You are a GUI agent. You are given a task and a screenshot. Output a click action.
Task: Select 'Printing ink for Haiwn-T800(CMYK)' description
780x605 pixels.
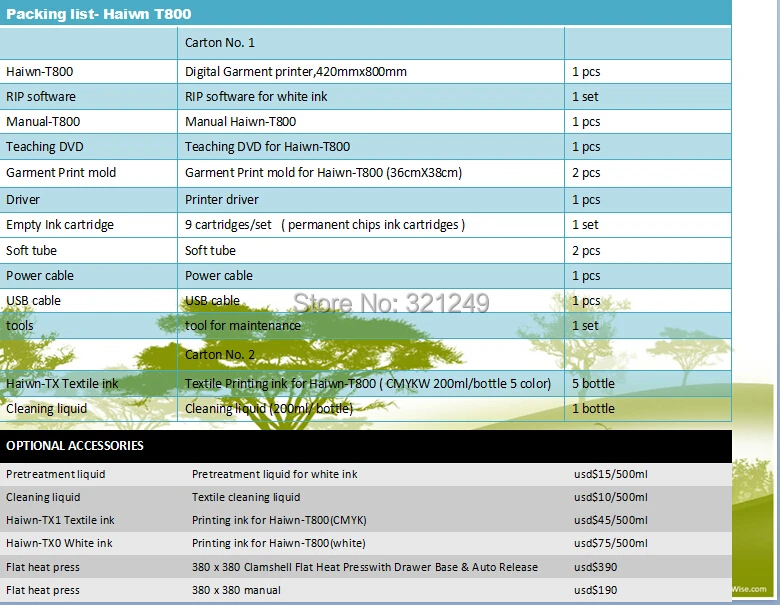[279, 520]
